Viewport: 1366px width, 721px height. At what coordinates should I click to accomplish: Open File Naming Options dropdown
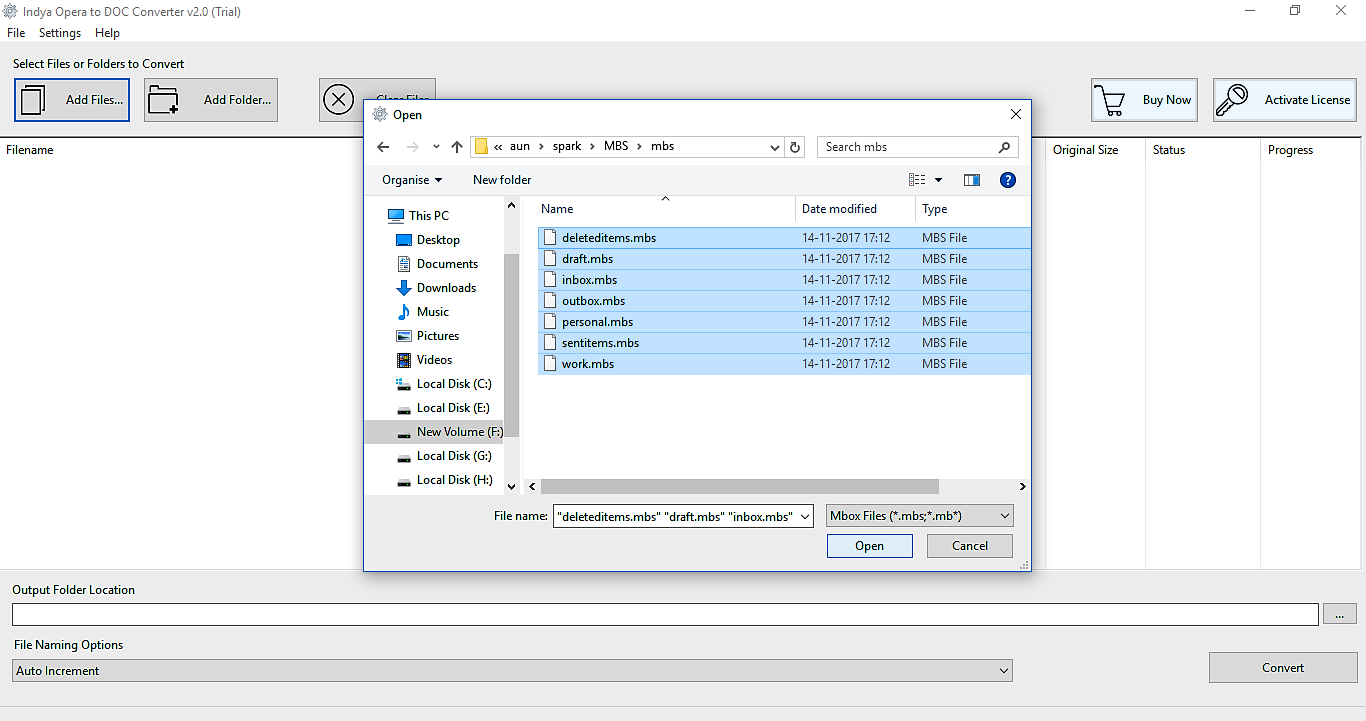pos(513,671)
